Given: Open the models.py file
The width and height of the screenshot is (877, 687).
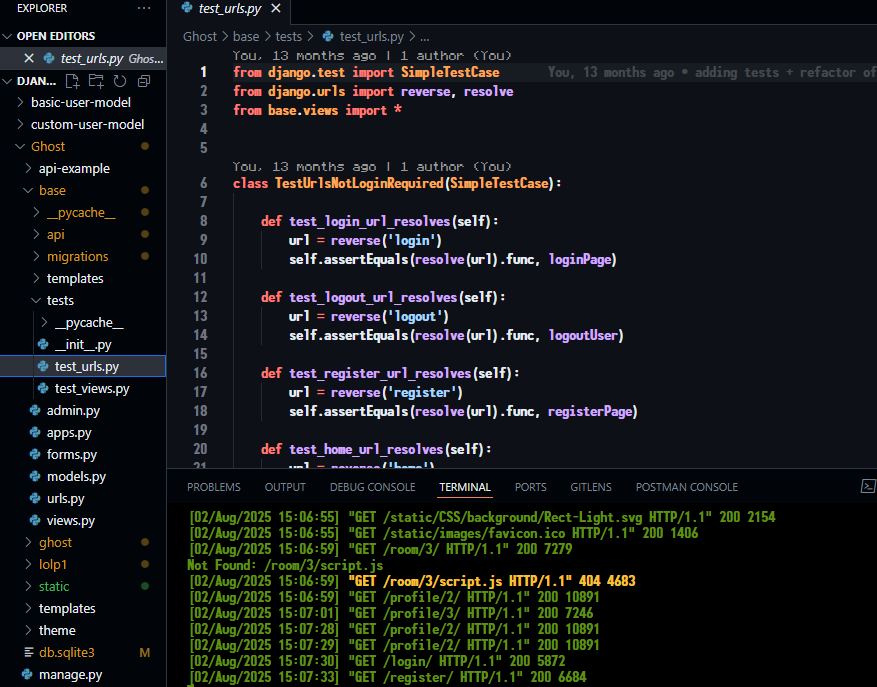Looking at the screenshot, I should click(76, 477).
